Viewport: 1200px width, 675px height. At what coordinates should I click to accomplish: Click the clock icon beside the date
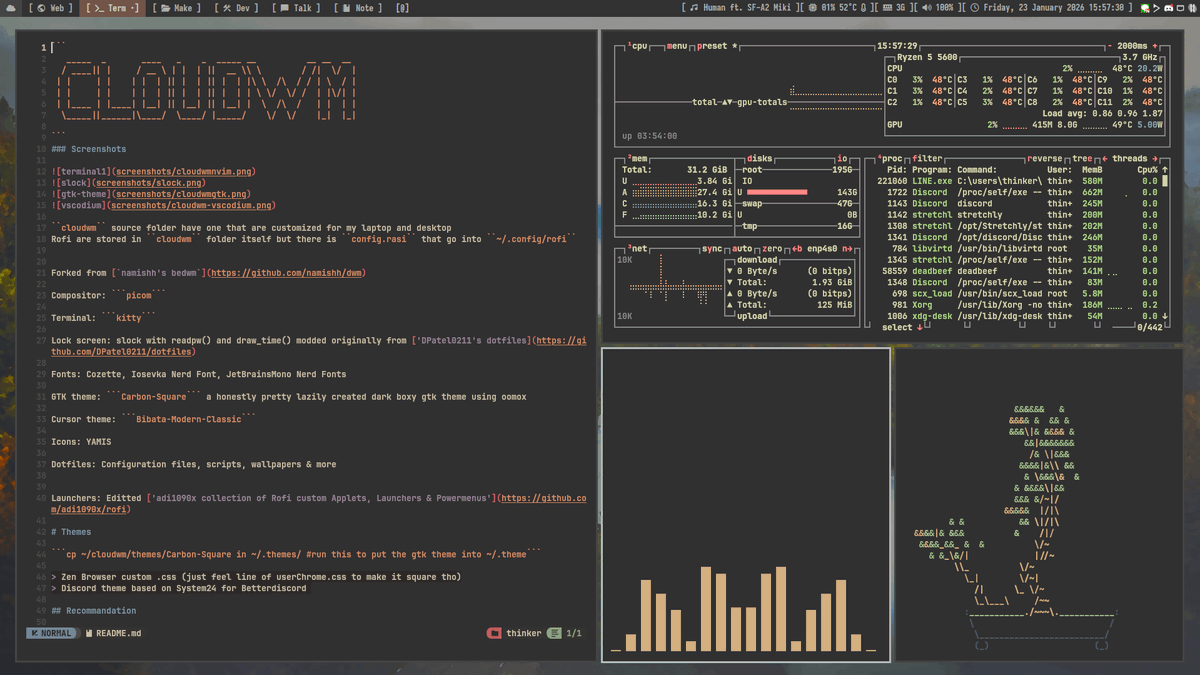975,8
